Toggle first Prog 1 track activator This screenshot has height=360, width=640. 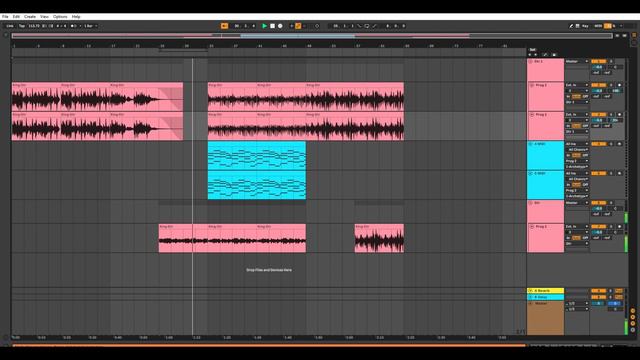point(598,85)
